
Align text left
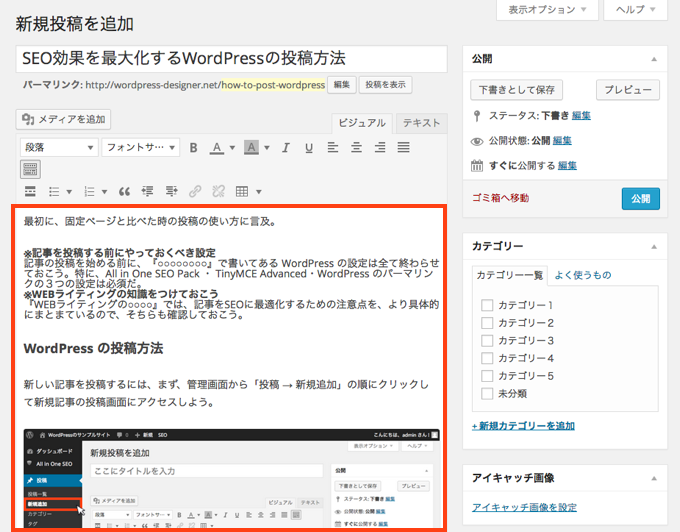pyautogui.click(x=333, y=147)
